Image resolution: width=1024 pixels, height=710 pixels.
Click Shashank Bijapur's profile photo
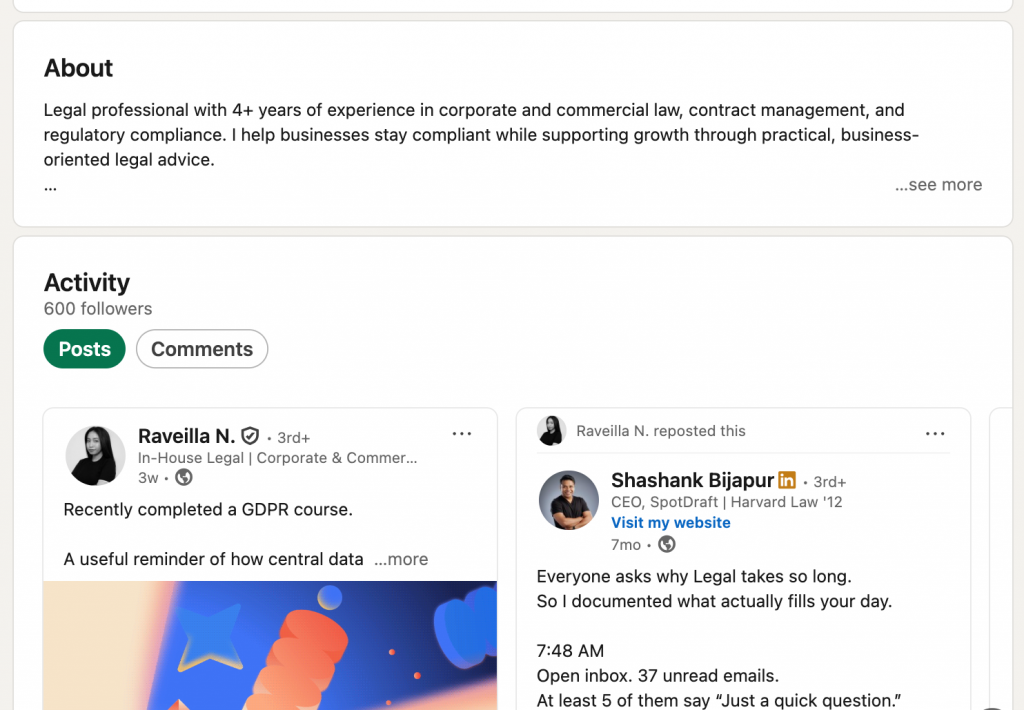pos(568,500)
